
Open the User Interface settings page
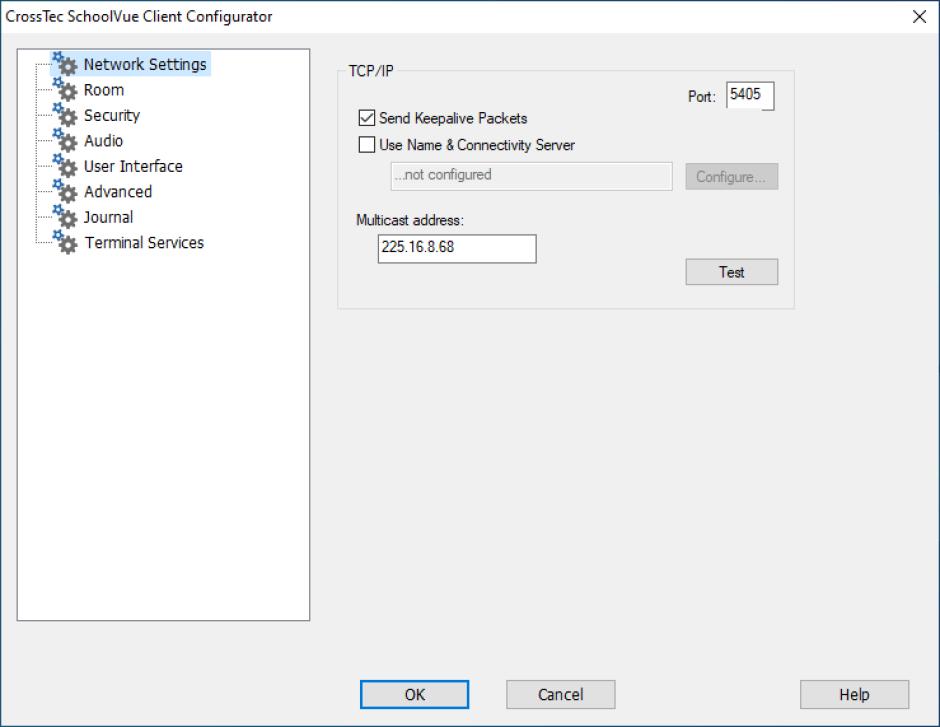tap(133, 166)
